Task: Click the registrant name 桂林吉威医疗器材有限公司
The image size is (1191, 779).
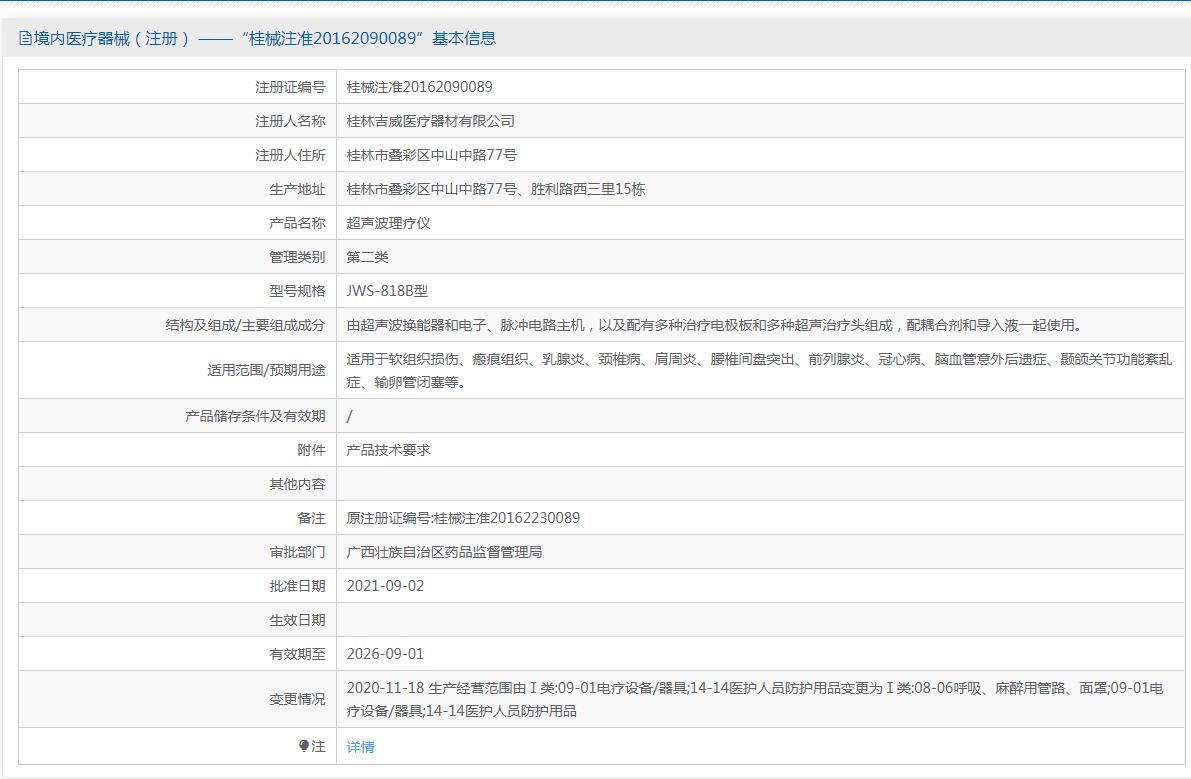Action: click(430, 121)
